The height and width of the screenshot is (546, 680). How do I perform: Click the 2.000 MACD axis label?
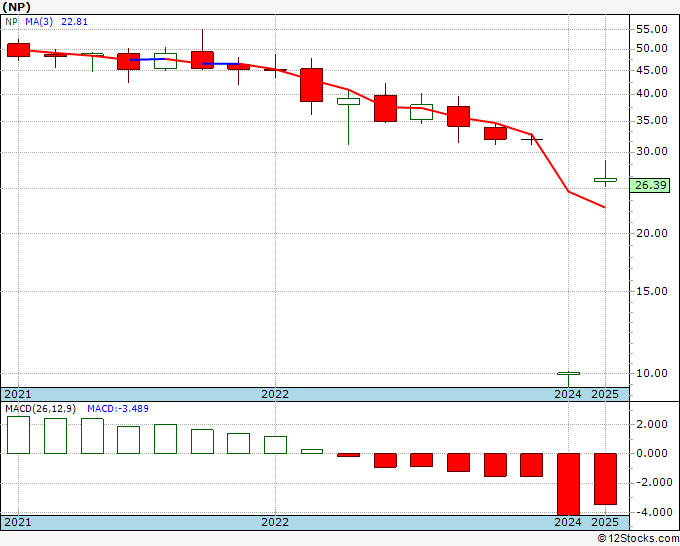(654, 425)
